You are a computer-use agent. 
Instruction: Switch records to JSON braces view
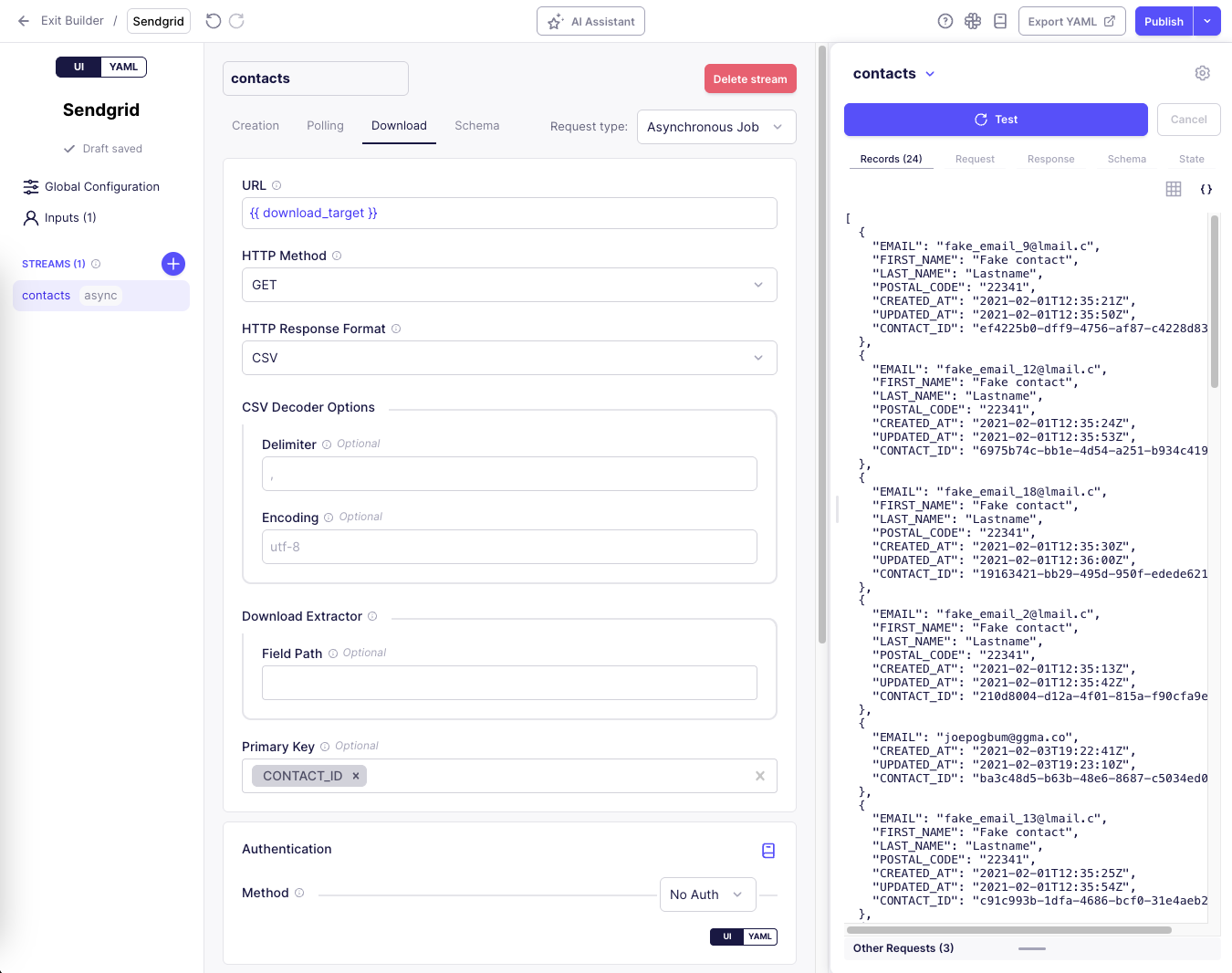(x=1206, y=189)
